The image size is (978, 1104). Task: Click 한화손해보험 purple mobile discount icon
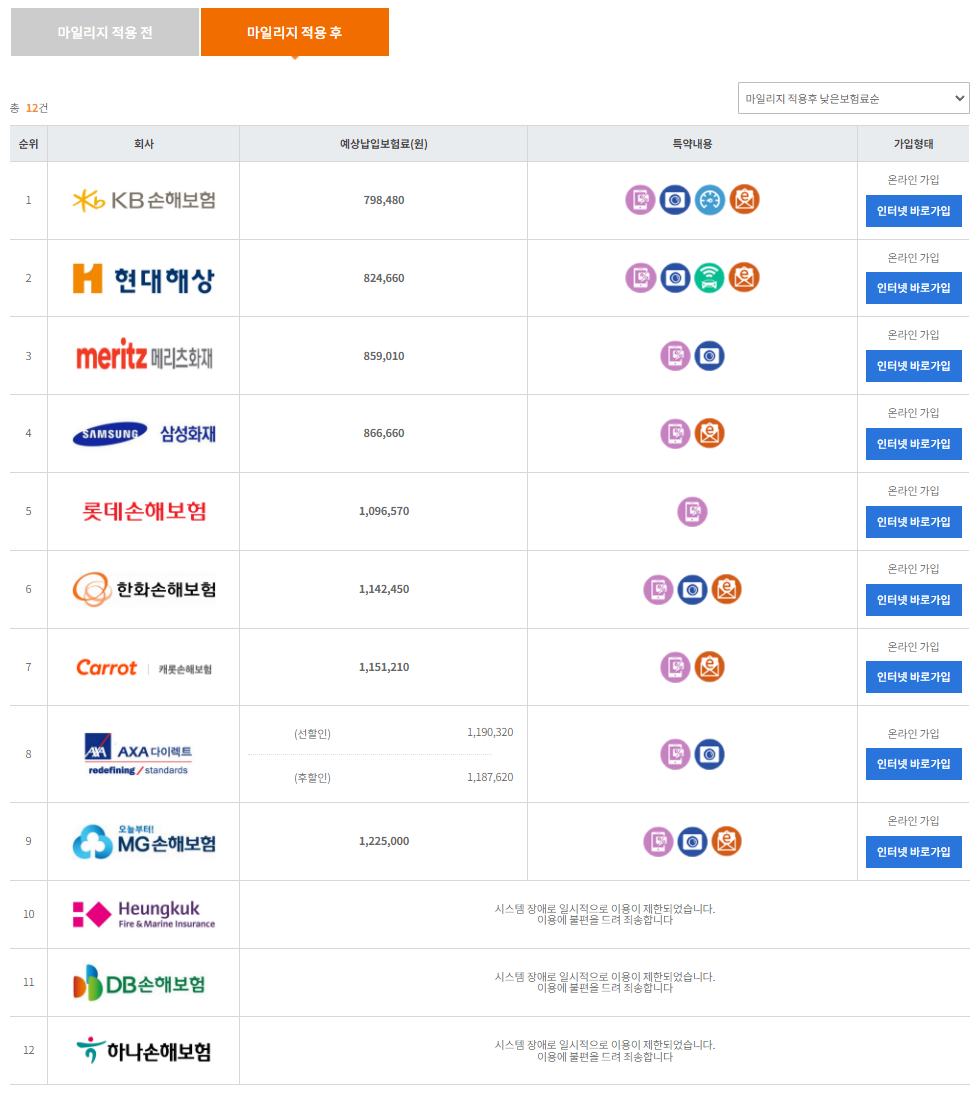pos(658,589)
